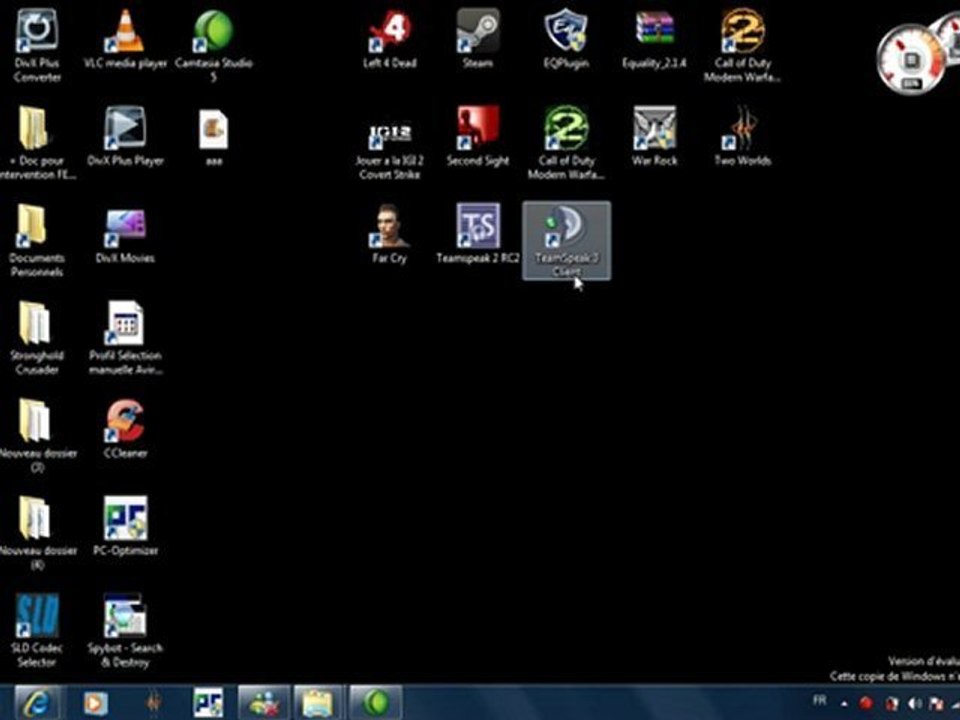Screen dimensions: 960x720
Task: Click the CCleaner desktop shortcut
Action: point(125,429)
